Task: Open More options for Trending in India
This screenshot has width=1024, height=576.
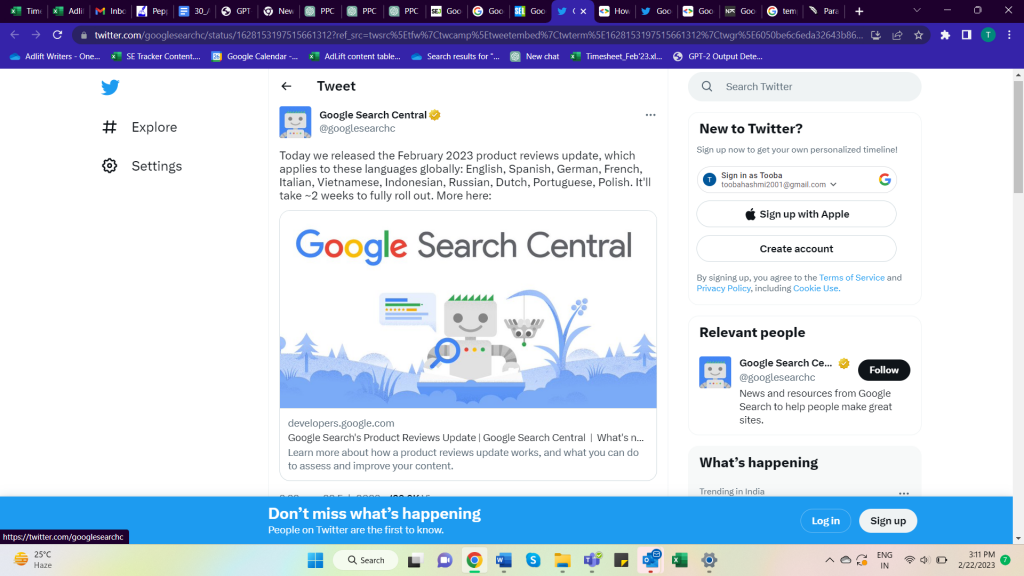Action: (904, 493)
